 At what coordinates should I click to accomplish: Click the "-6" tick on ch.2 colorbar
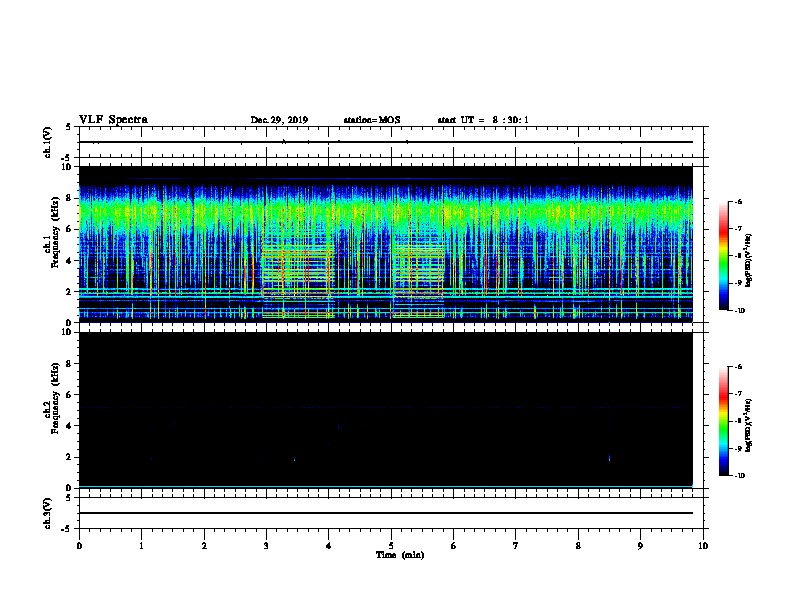tap(738, 367)
